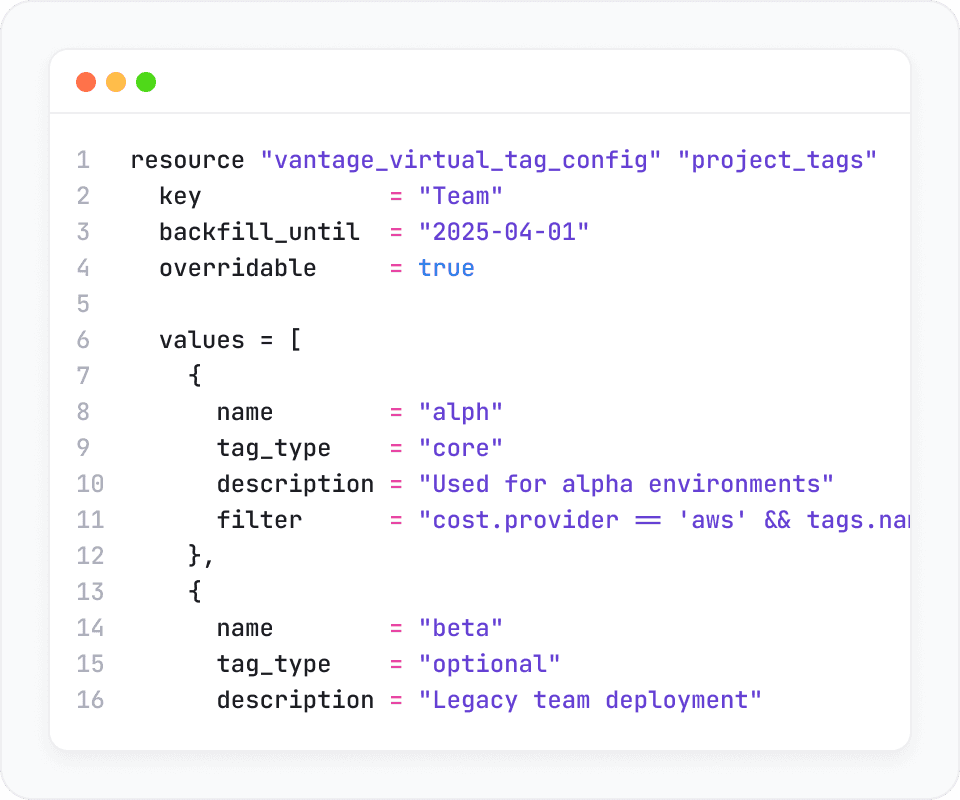Viewport: 960px width, 800px height.
Task: Click the opening bracket after values
Action: point(295,340)
